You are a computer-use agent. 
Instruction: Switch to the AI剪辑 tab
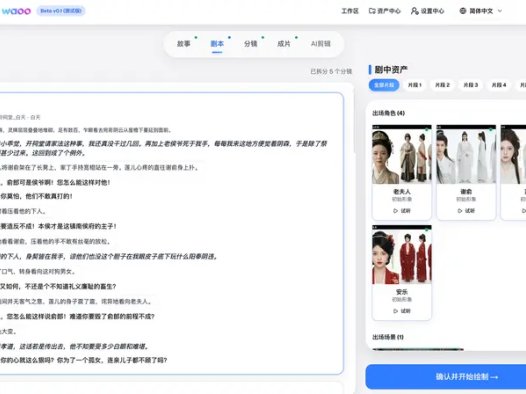click(x=321, y=44)
